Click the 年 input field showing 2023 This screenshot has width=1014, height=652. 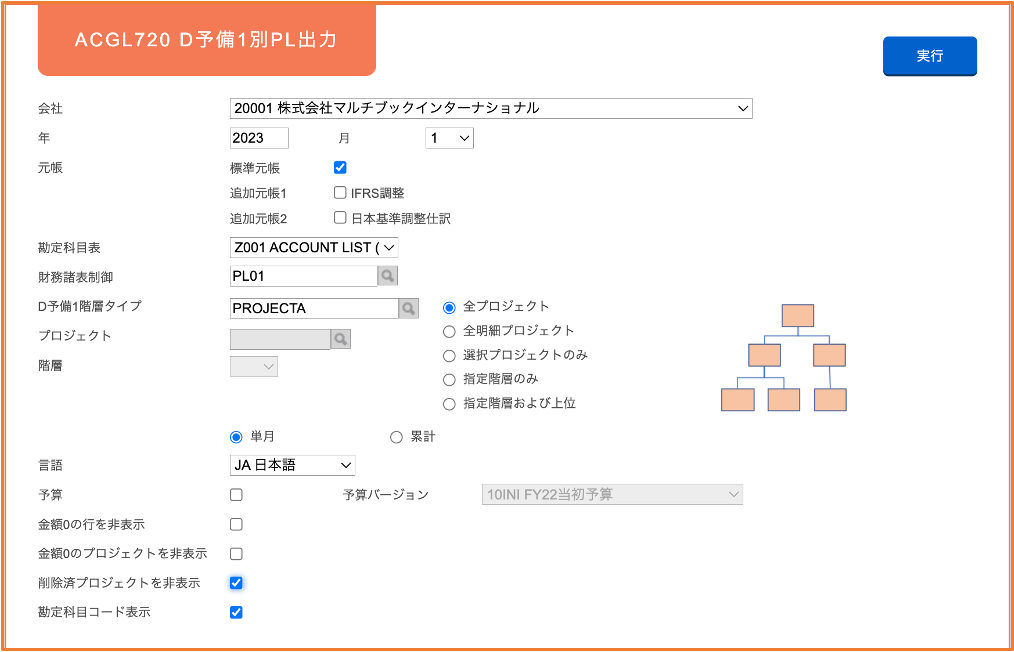coord(259,138)
